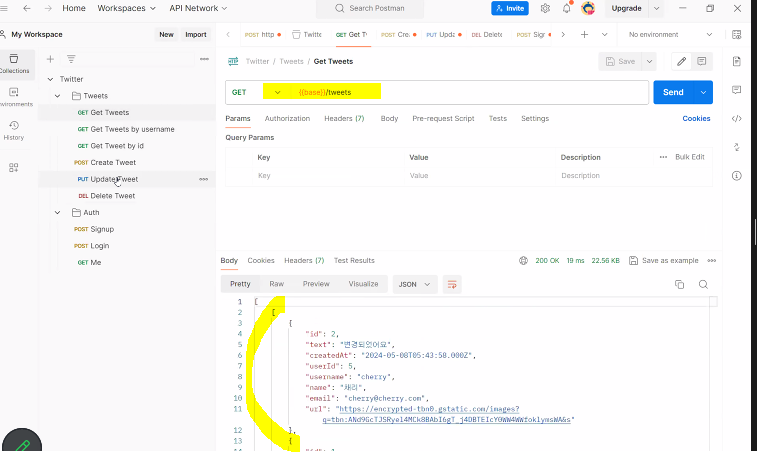
Task: Go back with the left arrow
Action: click(27, 8)
